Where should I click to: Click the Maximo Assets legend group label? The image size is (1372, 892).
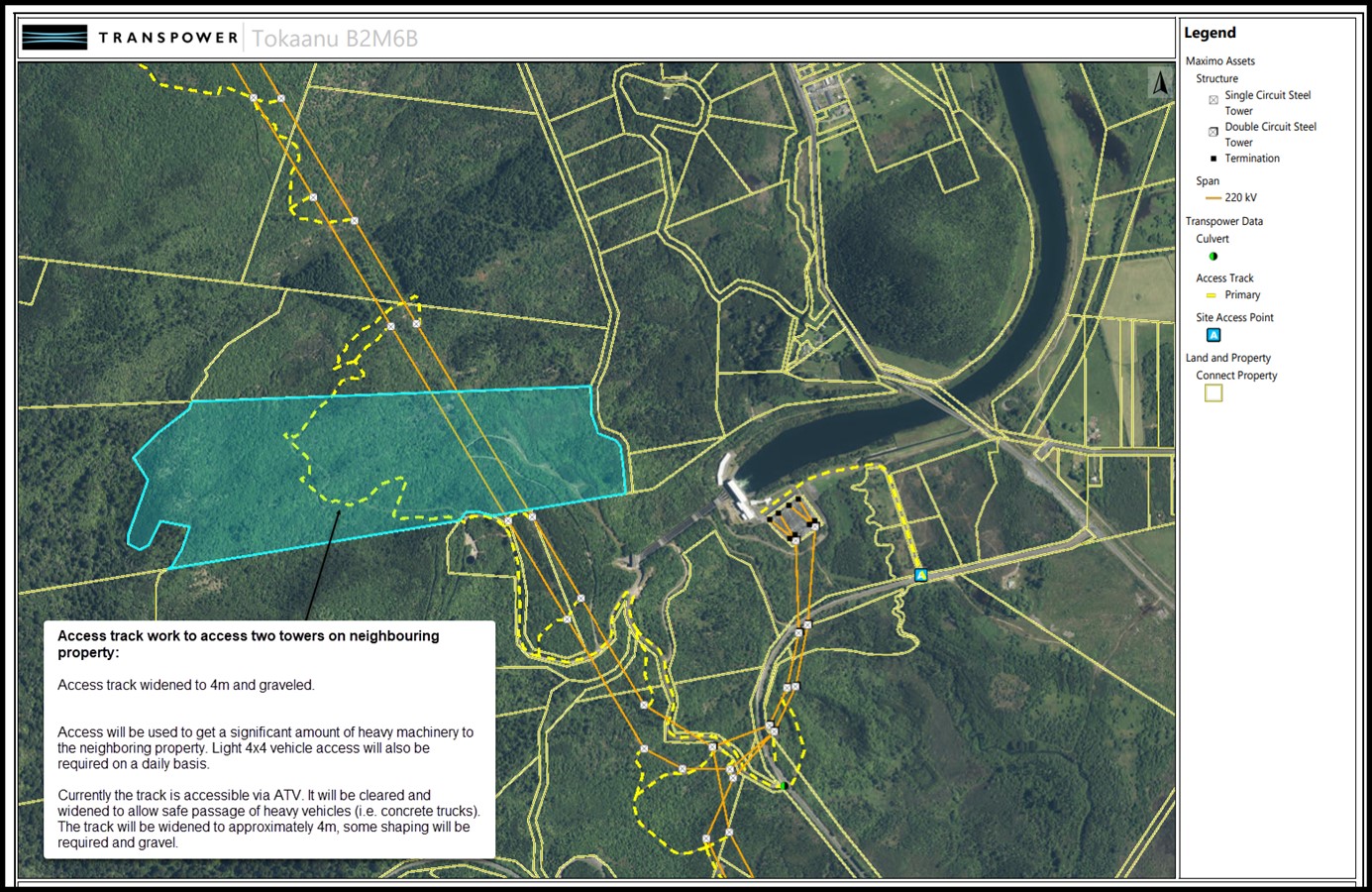coord(1219,61)
